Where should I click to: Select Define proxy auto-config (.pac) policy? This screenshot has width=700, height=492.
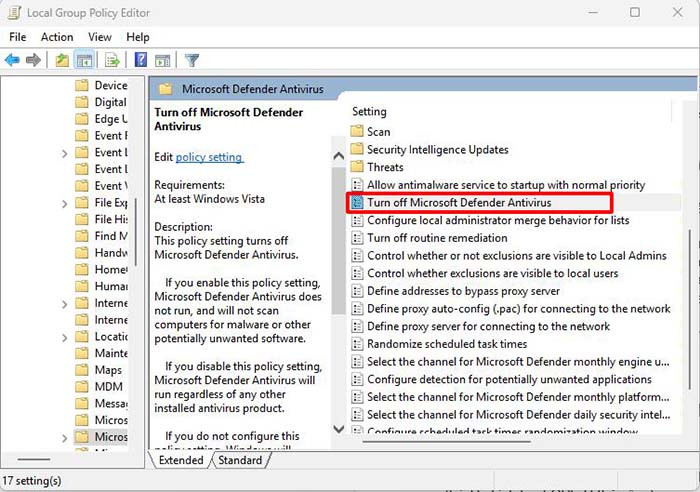point(511,309)
